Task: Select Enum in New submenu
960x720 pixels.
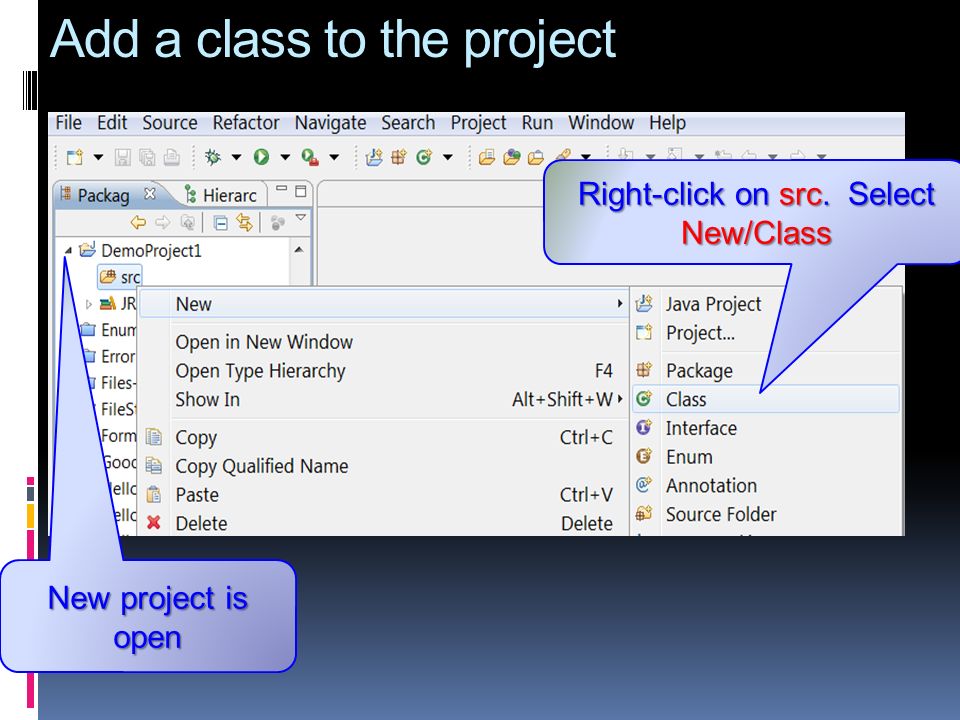Action: tap(766, 457)
